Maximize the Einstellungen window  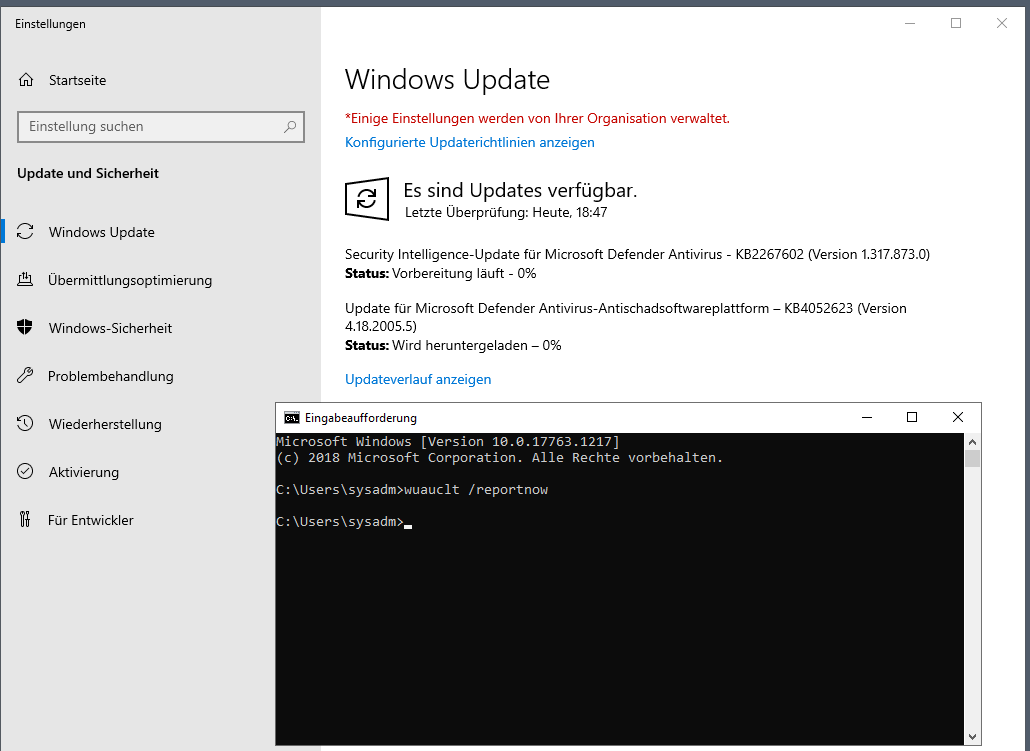[x=956, y=24]
